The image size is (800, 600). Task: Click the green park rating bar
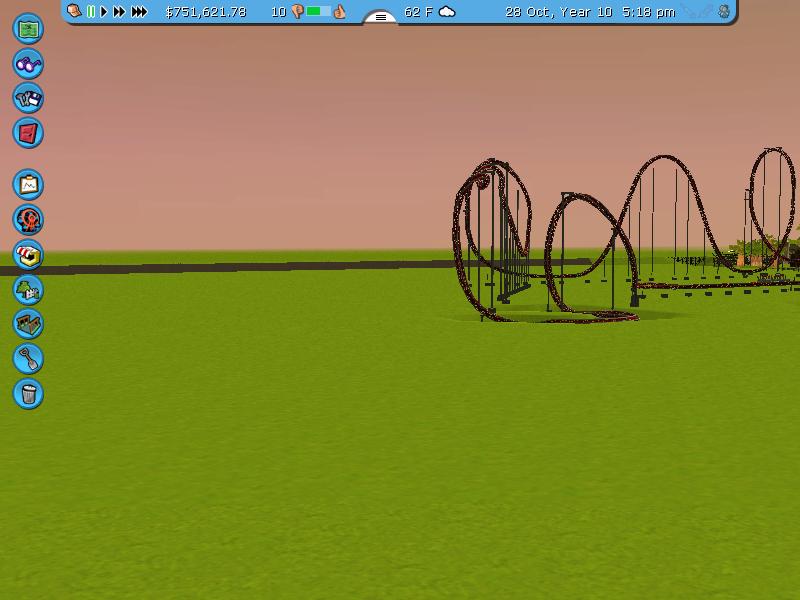point(318,11)
